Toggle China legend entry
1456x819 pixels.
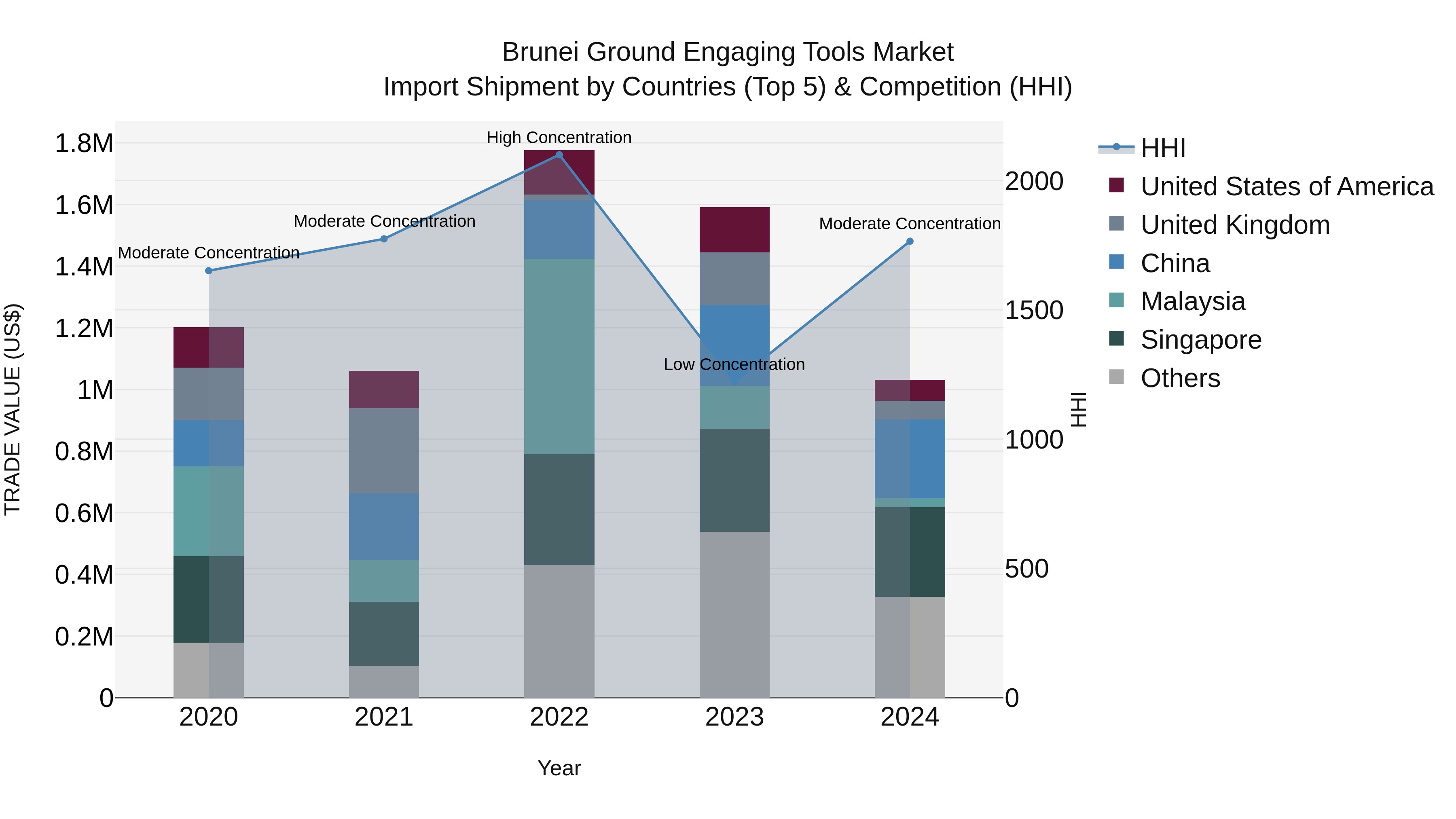pos(1159,263)
